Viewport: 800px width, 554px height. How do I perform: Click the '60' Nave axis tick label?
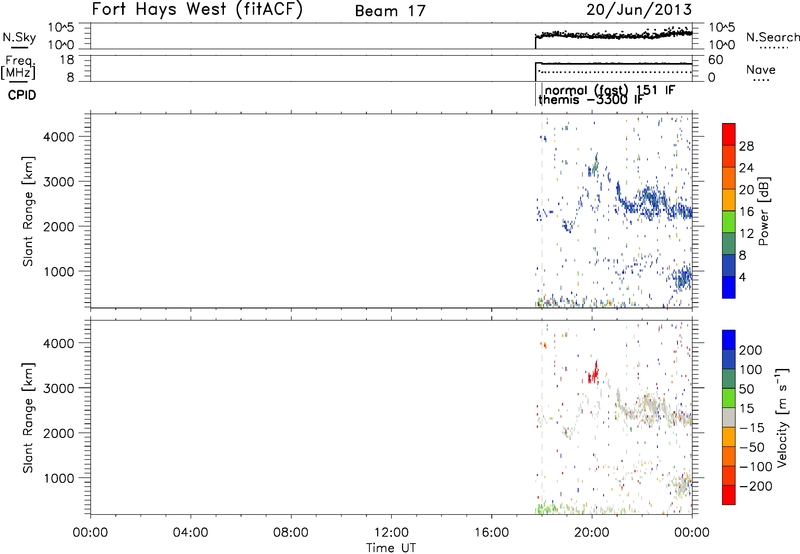pyautogui.click(x=716, y=60)
